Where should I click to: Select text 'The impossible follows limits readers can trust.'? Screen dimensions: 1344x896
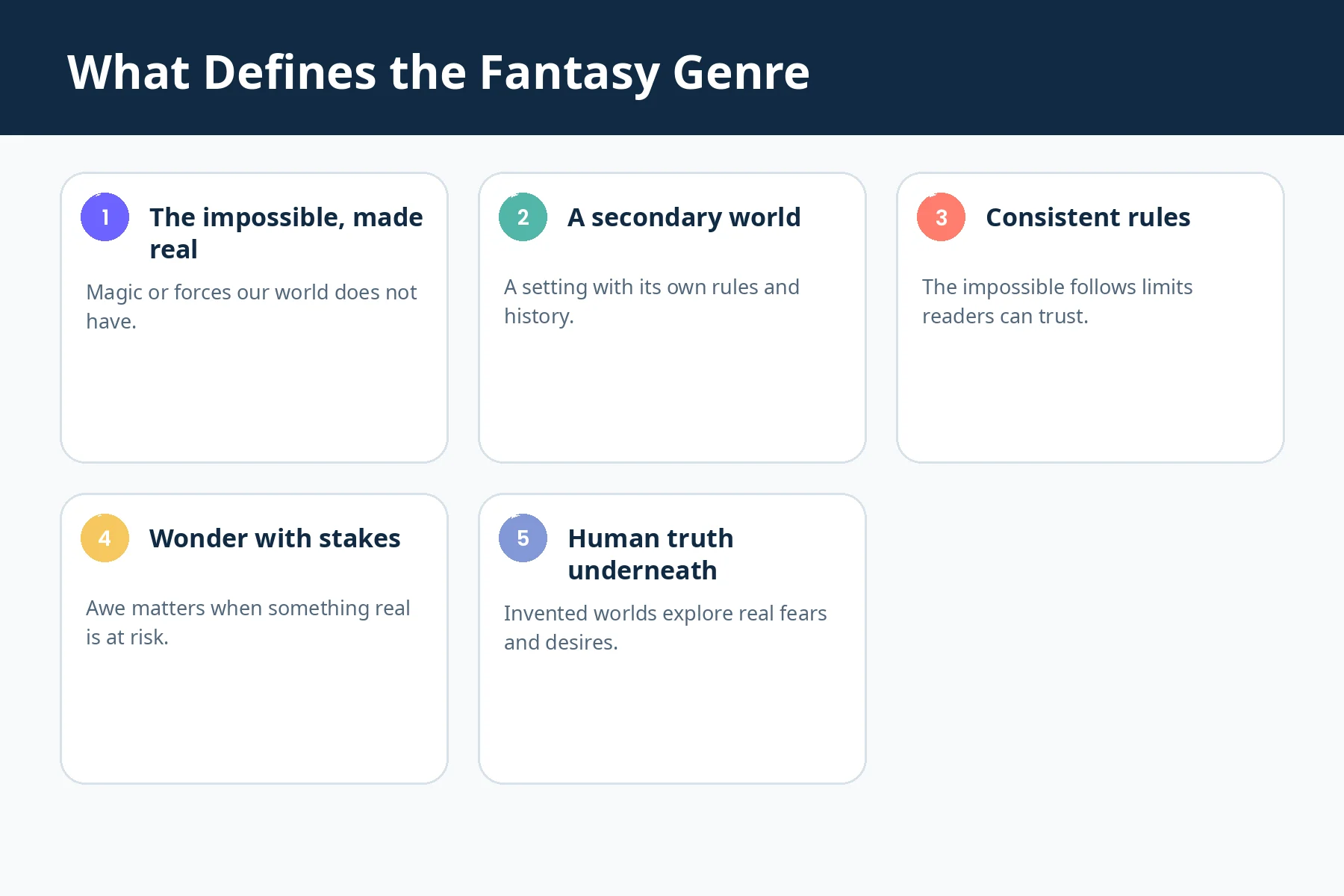pyautogui.click(x=1057, y=301)
